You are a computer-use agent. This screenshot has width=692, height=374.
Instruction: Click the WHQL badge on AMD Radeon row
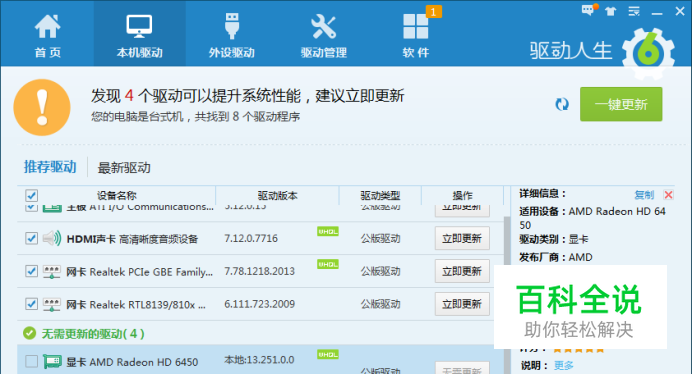click(x=327, y=354)
